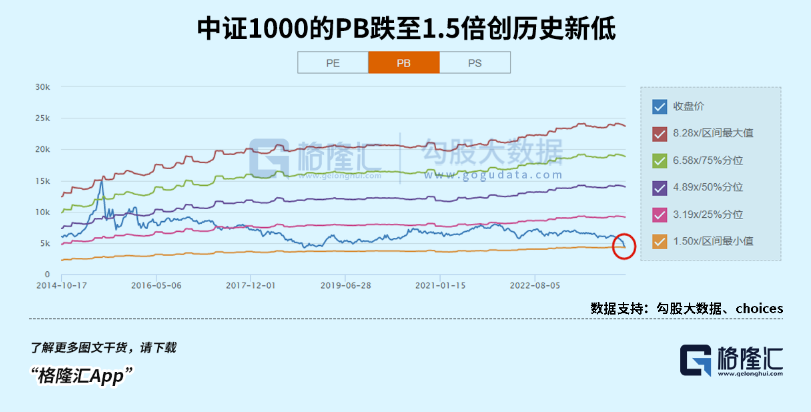
Task: Click the 2014-10-17 date on x-axis
Action: pyautogui.click(x=62, y=284)
